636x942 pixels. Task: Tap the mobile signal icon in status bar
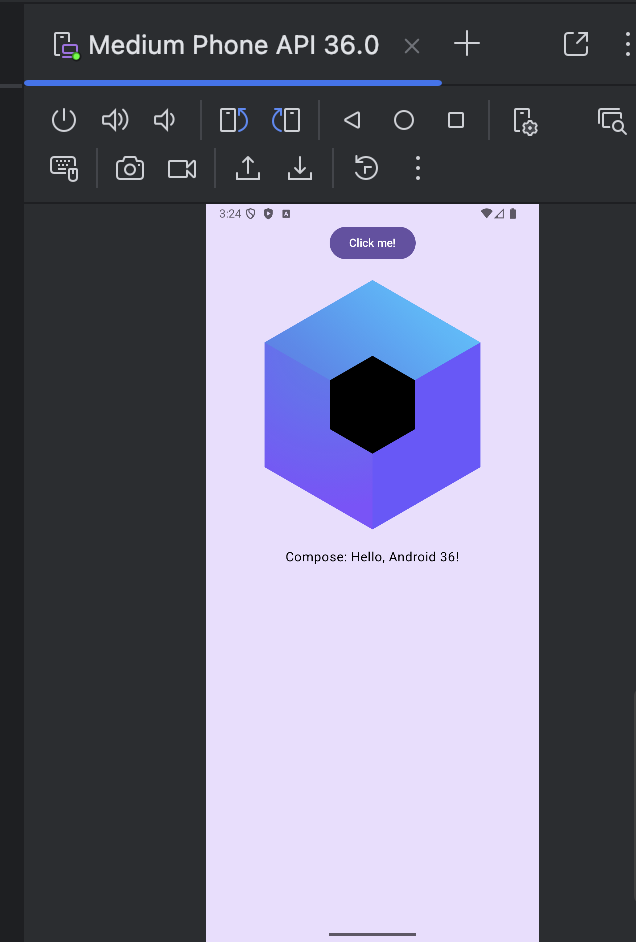500,213
